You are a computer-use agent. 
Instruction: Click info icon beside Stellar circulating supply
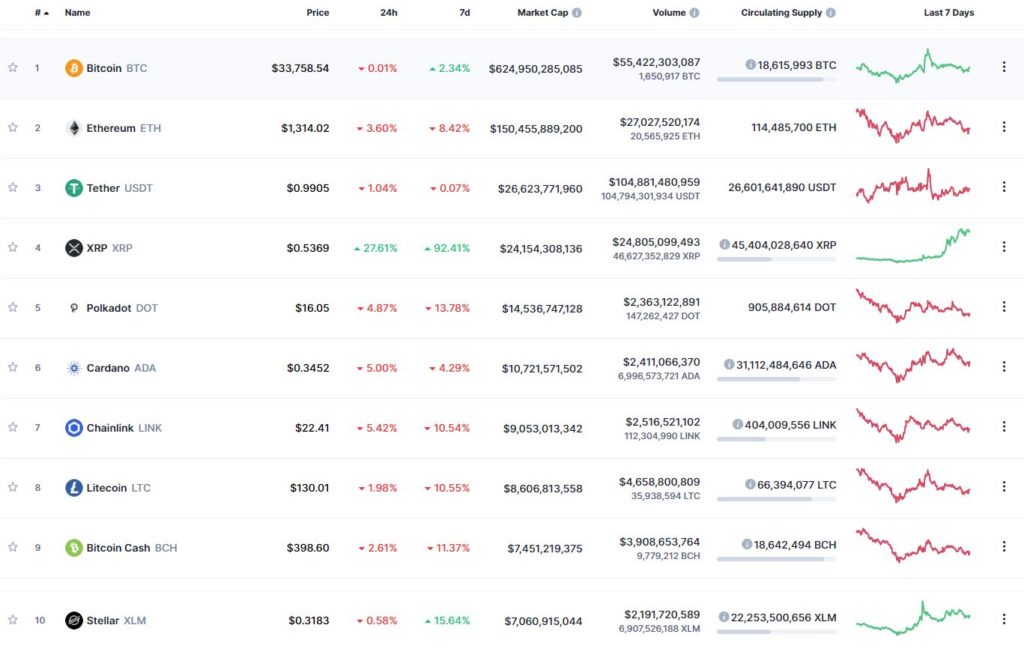pos(724,617)
